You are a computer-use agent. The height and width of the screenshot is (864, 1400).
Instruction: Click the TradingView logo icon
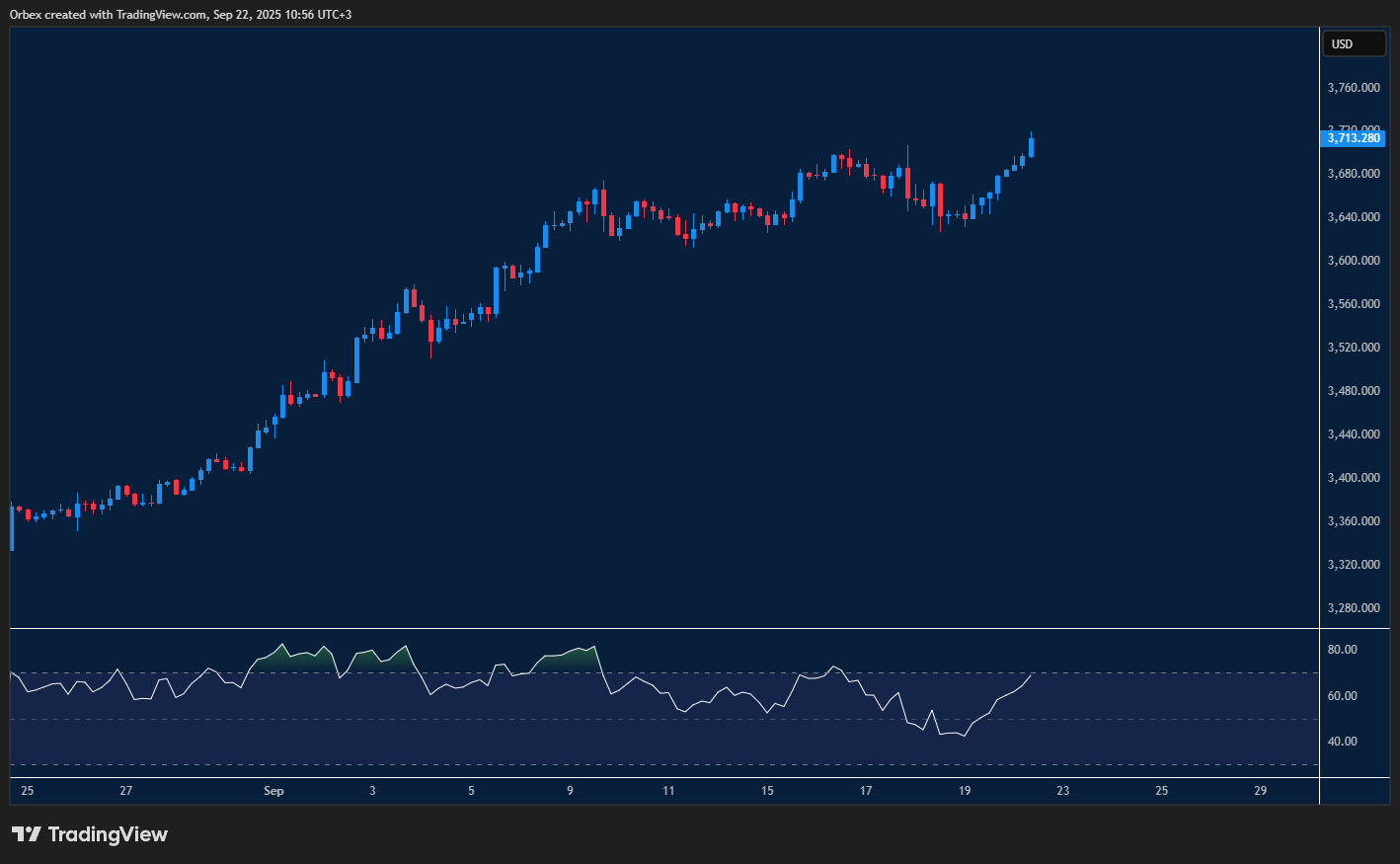click(x=26, y=834)
